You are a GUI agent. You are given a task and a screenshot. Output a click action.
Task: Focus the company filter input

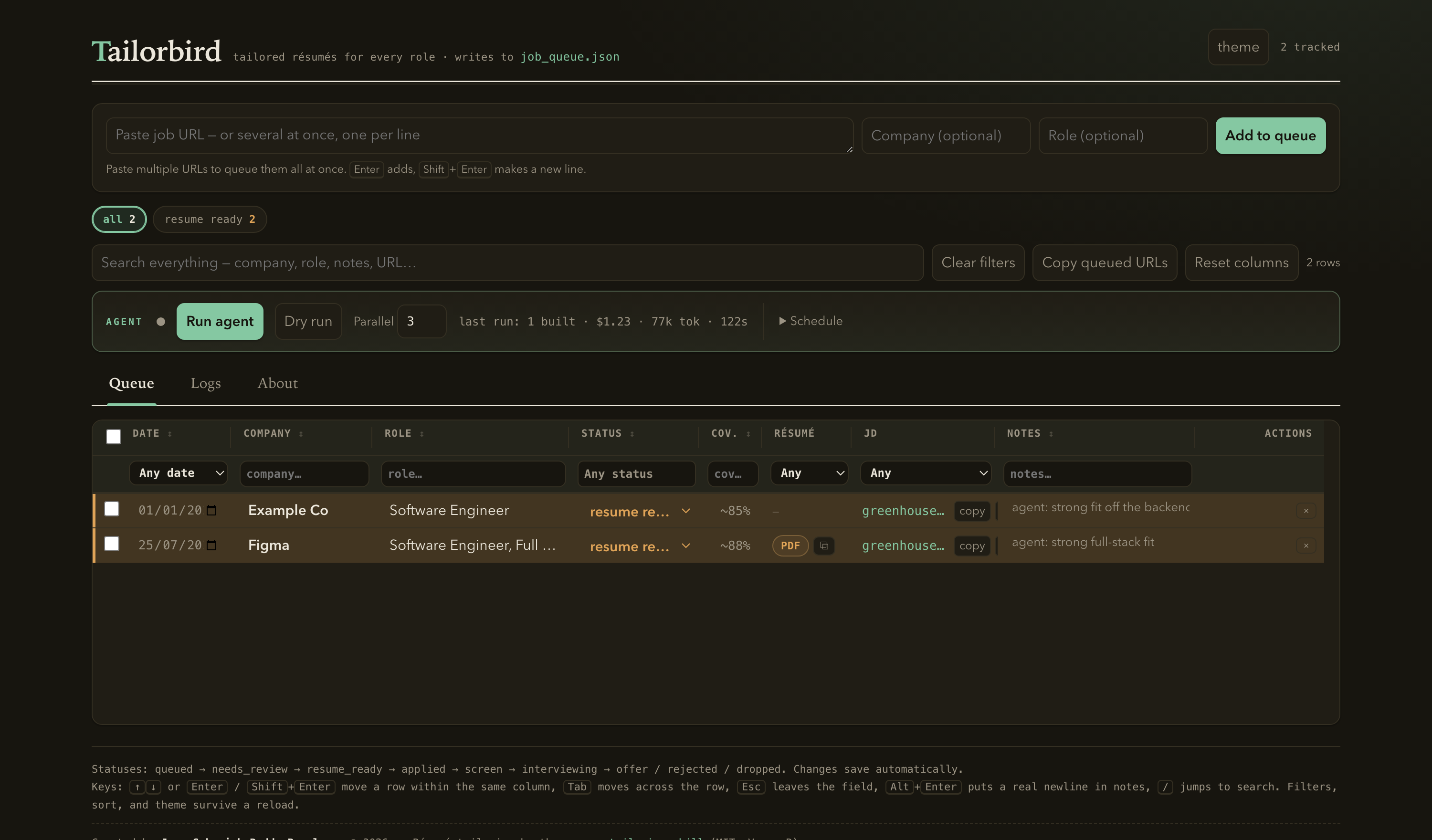coord(304,474)
